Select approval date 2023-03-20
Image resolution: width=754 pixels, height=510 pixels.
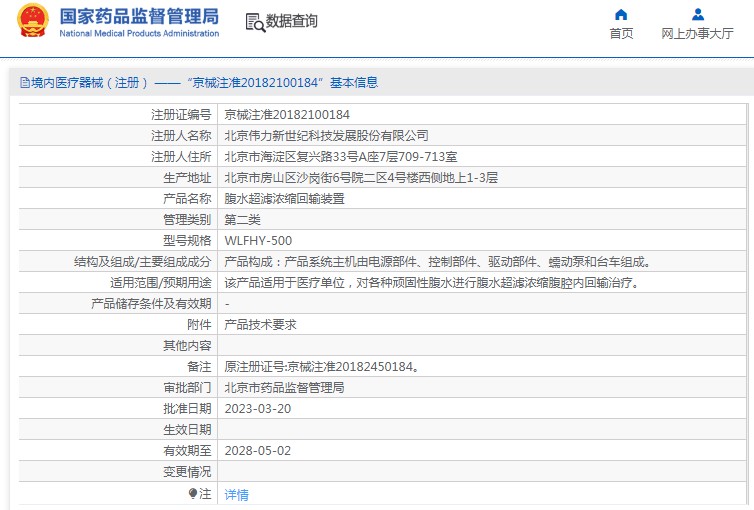(258, 409)
